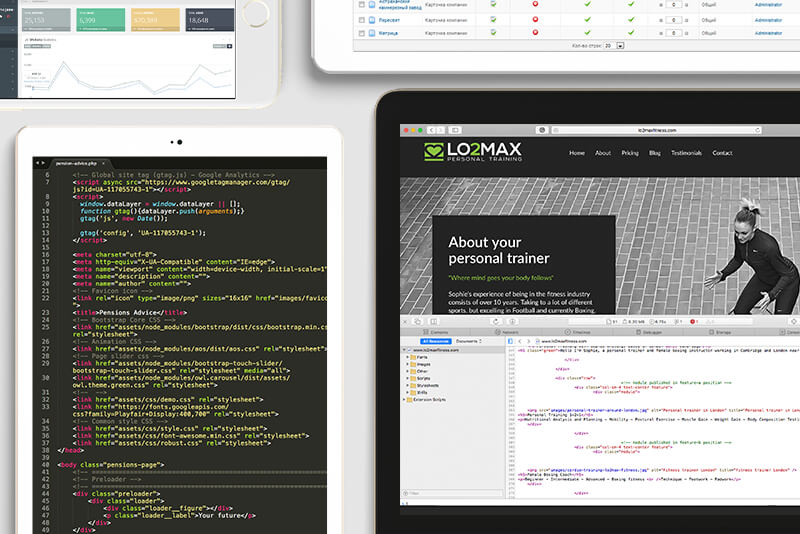Open the Матрица link
The height and width of the screenshot is (534, 800).
pyautogui.click(x=388, y=33)
